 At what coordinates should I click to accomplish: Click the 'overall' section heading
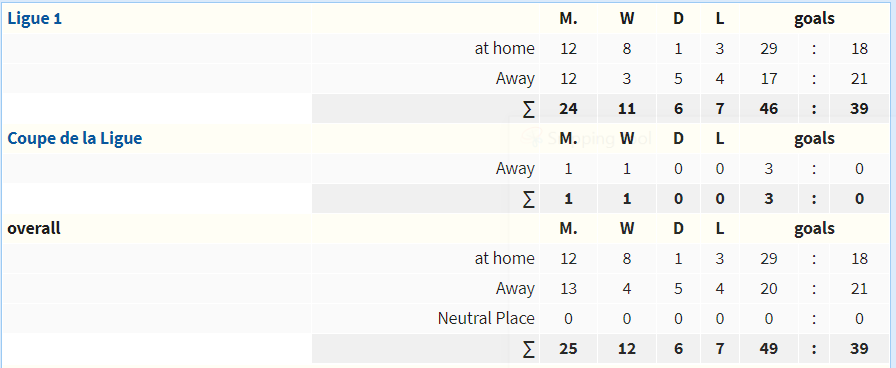click(x=34, y=229)
